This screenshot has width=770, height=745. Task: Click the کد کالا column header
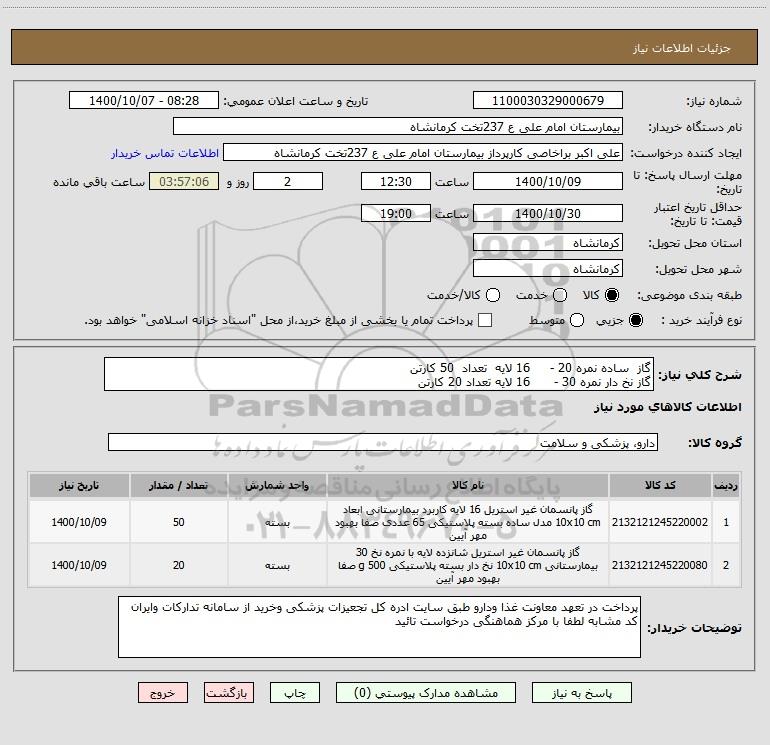click(x=660, y=486)
